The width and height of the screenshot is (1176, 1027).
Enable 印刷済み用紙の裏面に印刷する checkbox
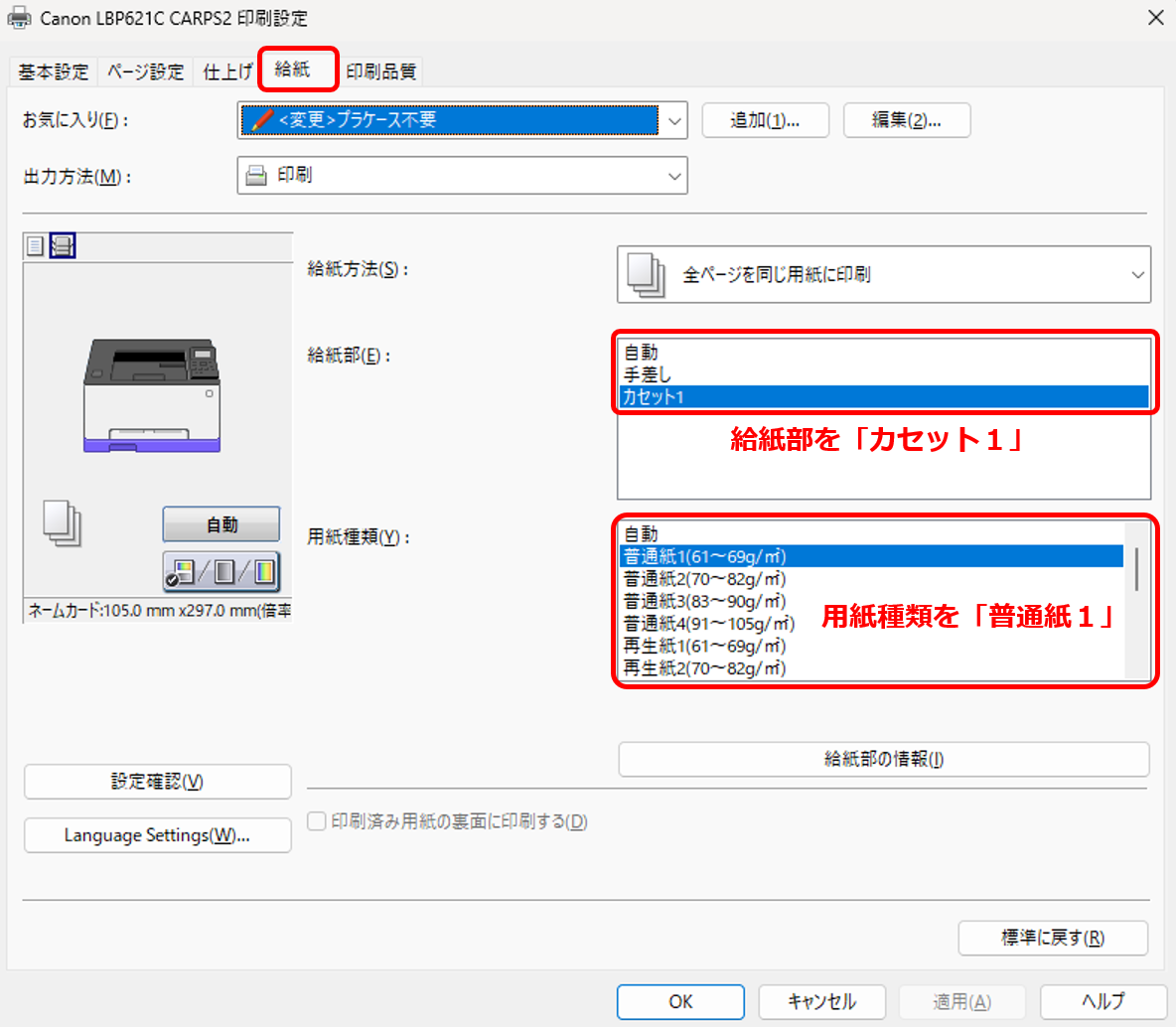(317, 821)
